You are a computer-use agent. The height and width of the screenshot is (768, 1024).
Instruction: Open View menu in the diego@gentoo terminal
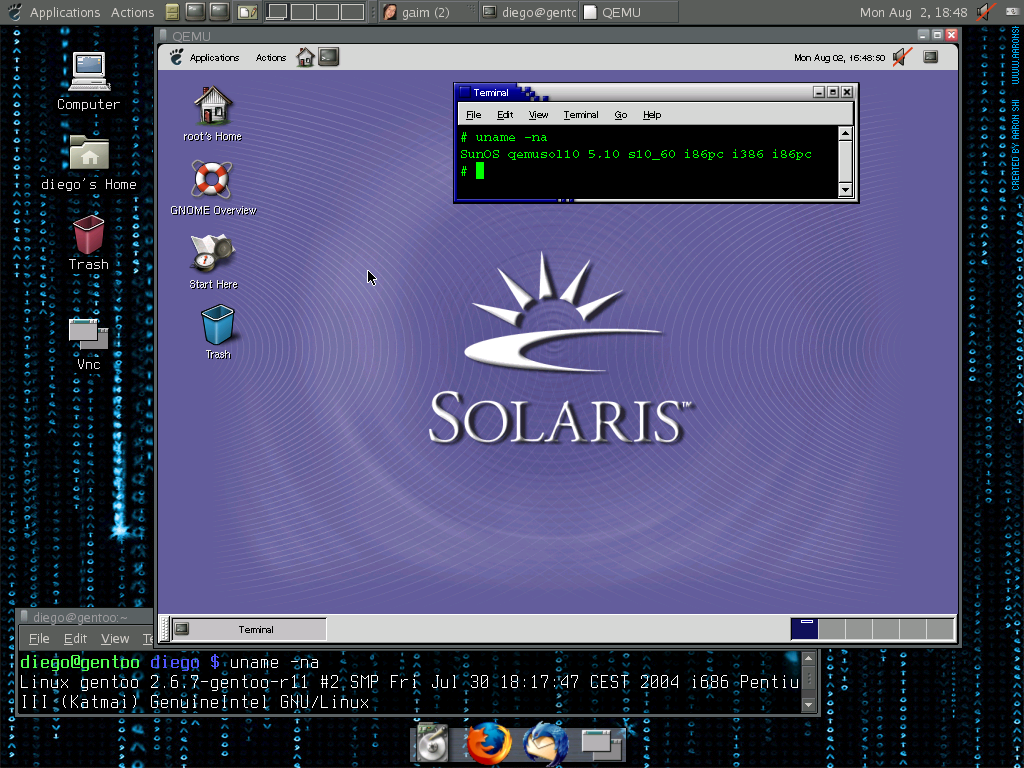[x=115, y=638]
